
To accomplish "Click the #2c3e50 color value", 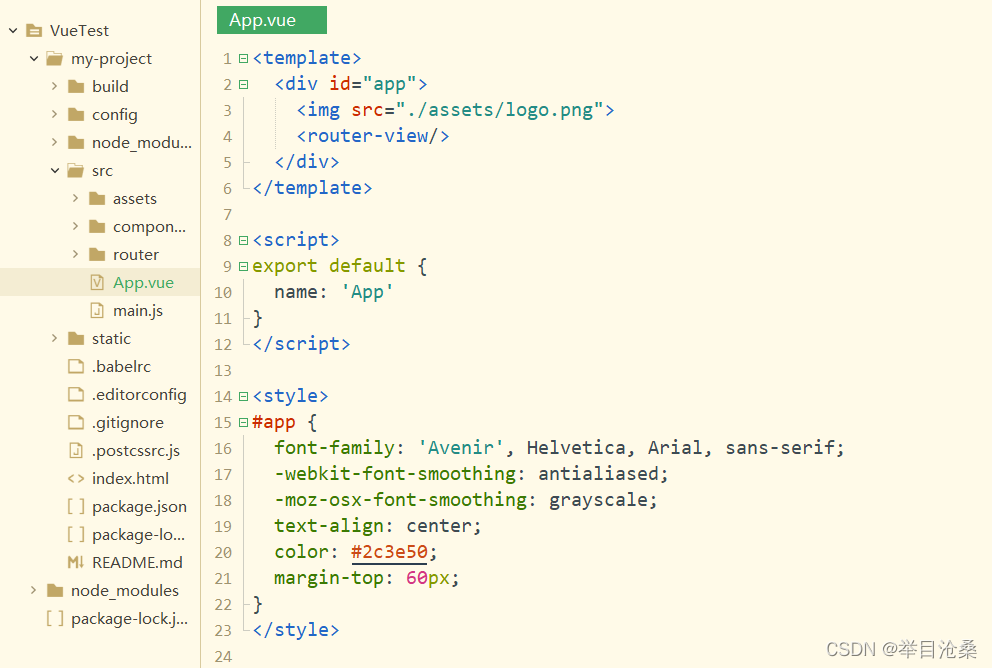I will (389, 552).
